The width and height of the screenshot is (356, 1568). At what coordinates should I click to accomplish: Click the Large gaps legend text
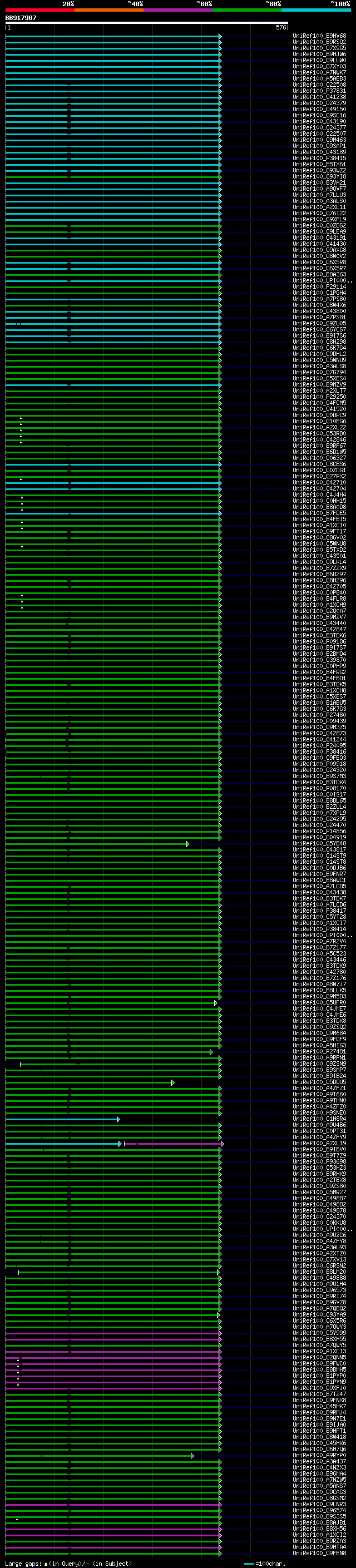click(68, 1563)
